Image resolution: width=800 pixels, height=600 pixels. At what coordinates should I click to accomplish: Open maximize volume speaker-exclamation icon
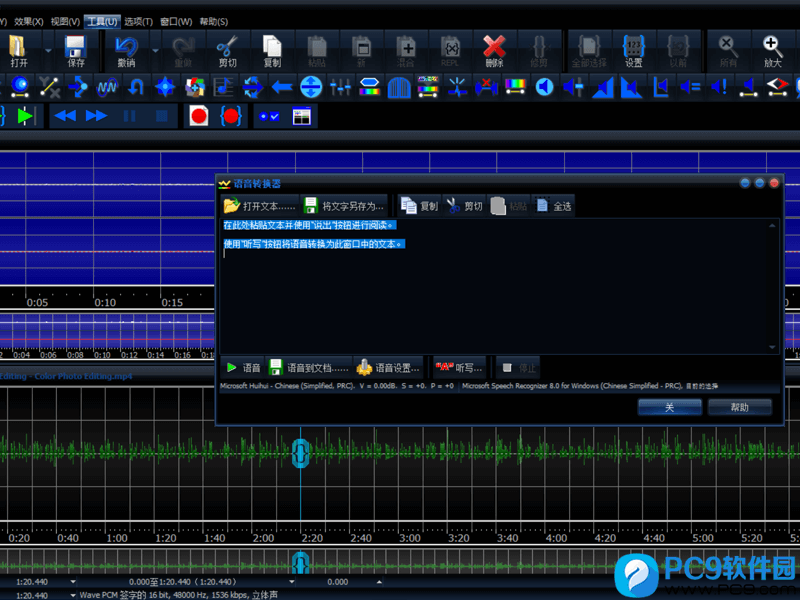(x=719, y=87)
